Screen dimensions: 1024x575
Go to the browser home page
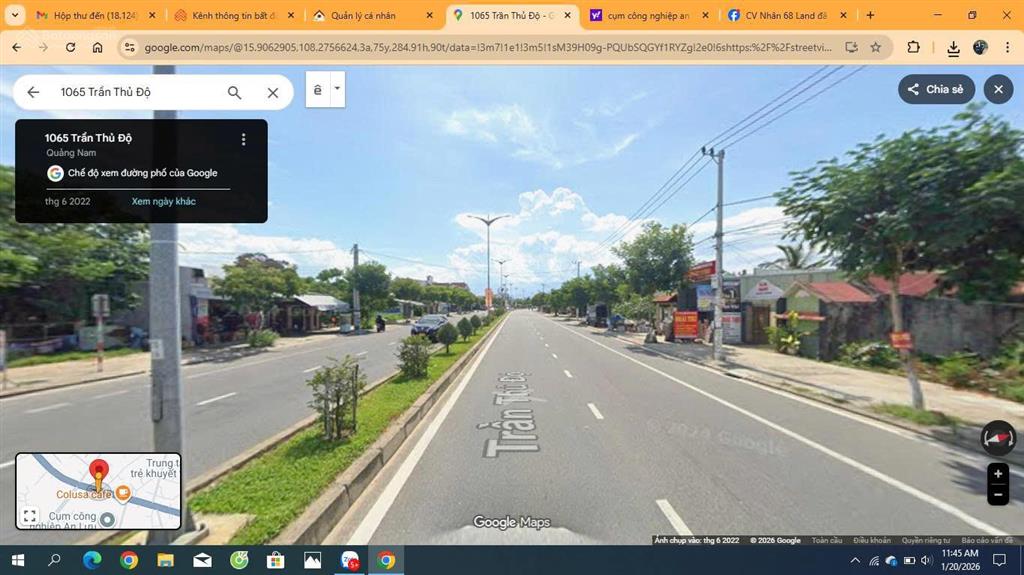coord(97,47)
